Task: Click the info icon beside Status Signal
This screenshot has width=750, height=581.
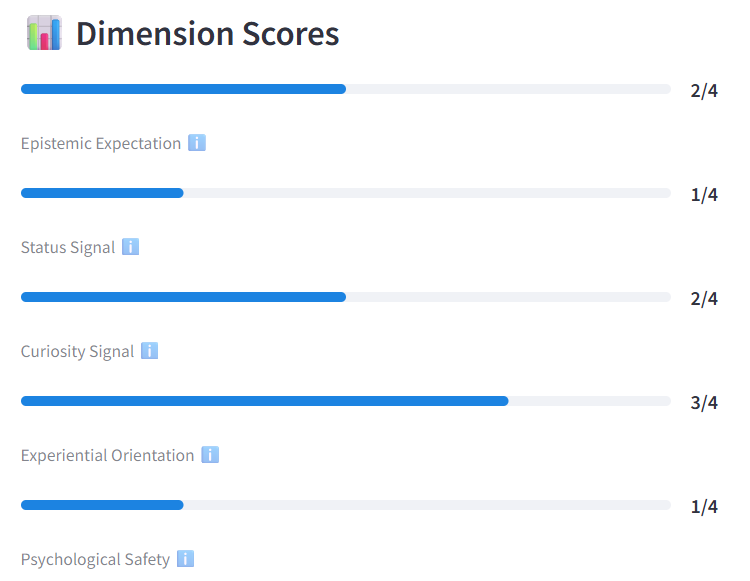Action: point(130,247)
